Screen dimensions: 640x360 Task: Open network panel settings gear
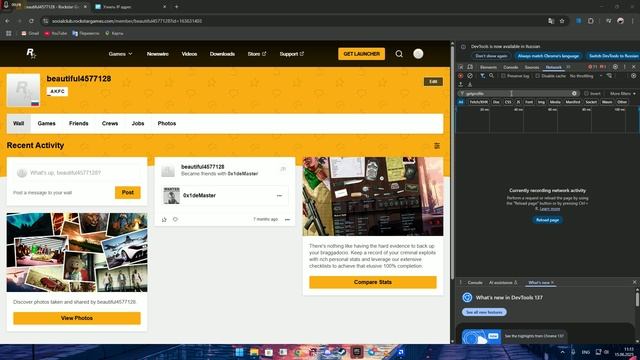pos(633,76)
